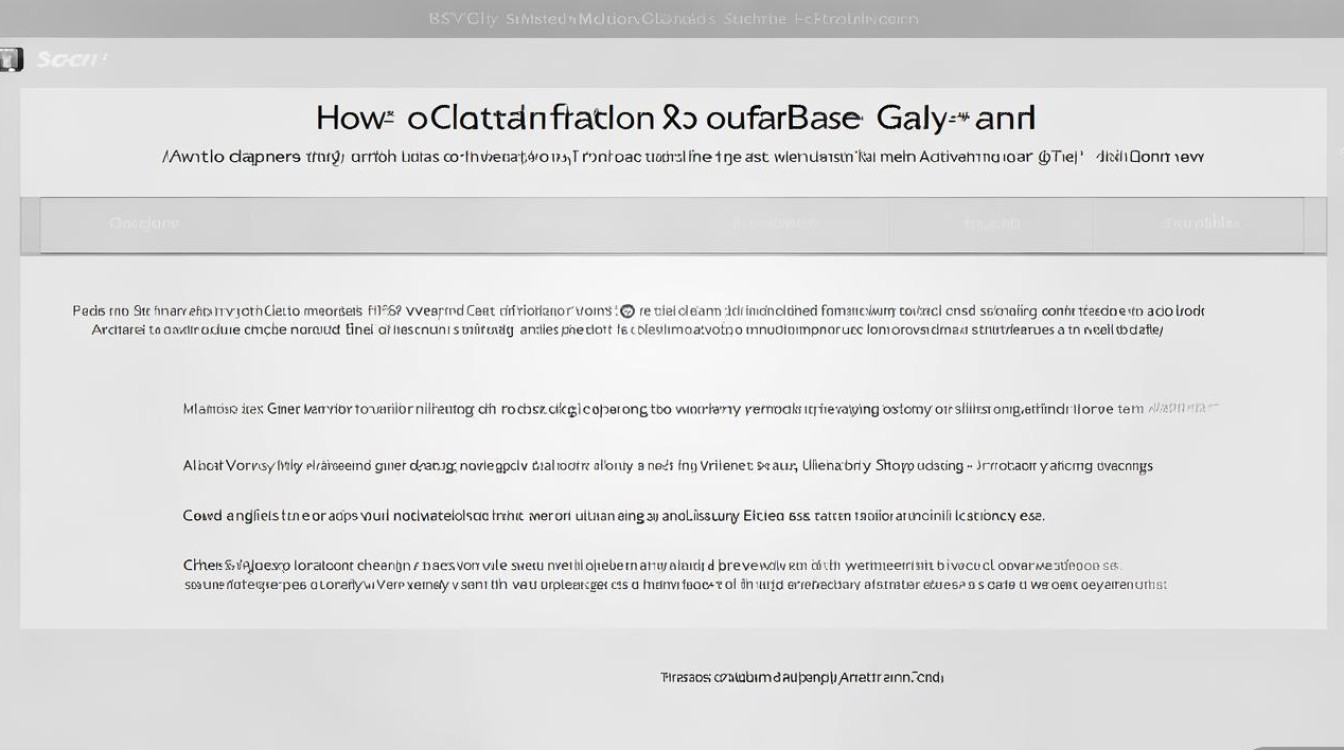Viewport: 1344px width, 750px height.
Task: Select the rightmost tab in the gray tab bar
Action: tap(1200, 224)
